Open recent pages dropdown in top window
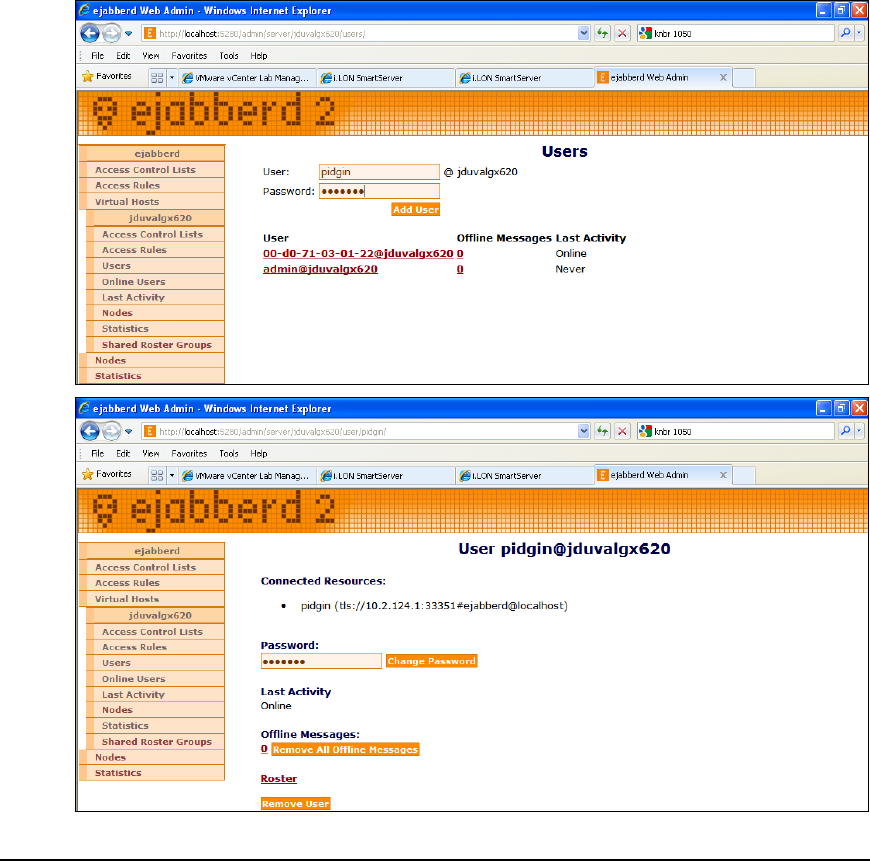Viewport: 870px width, 861px height. (129, 34)
